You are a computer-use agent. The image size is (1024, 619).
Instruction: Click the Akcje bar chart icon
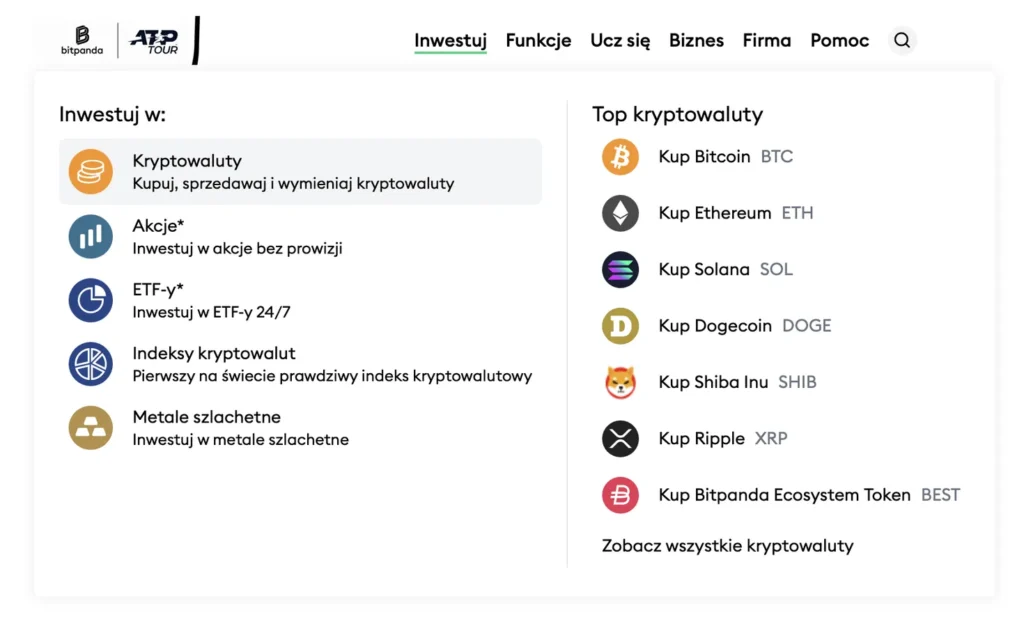[x=90, y=236]
